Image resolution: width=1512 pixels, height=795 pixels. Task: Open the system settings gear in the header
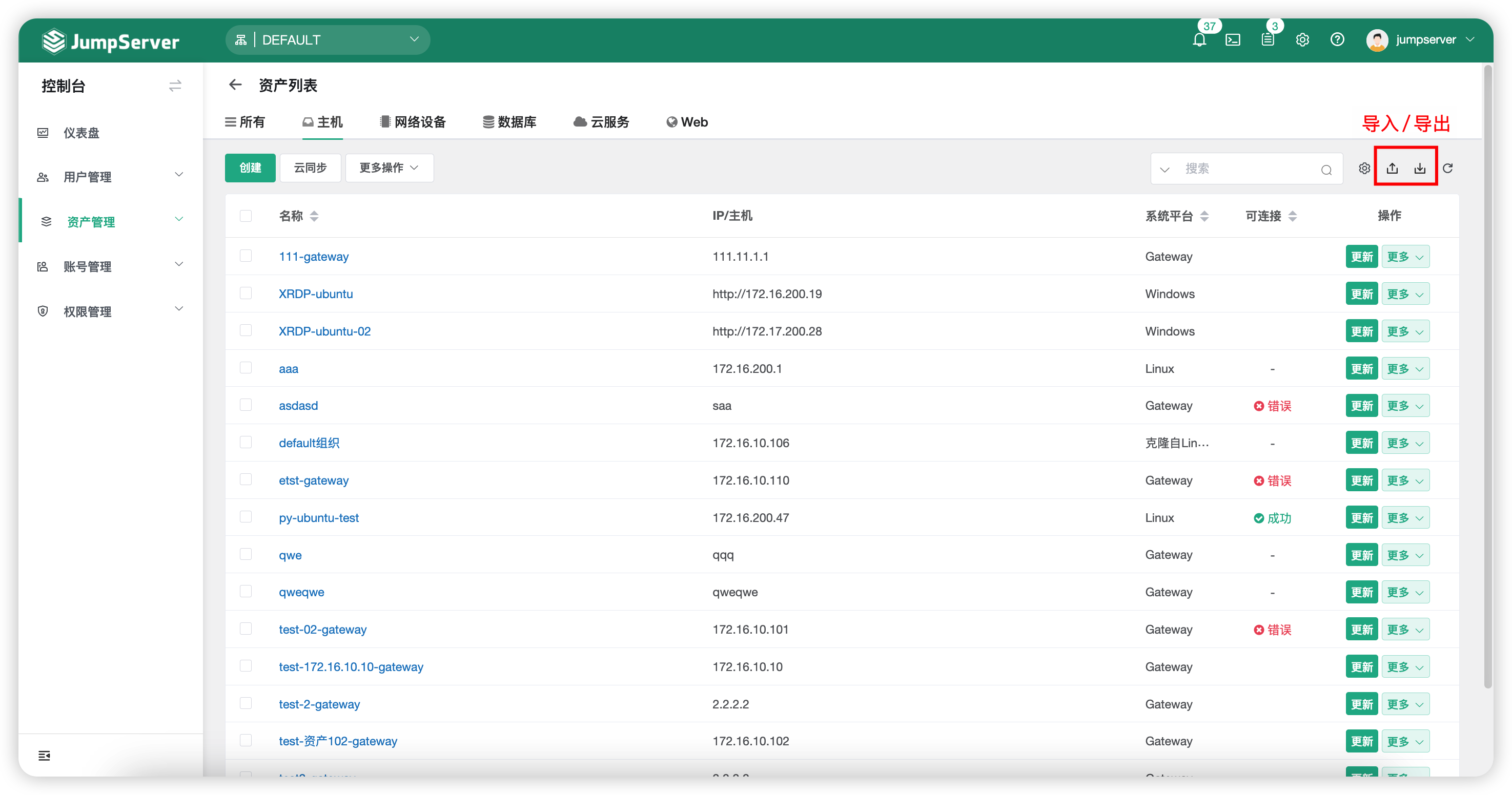[x=1302, y=40]
